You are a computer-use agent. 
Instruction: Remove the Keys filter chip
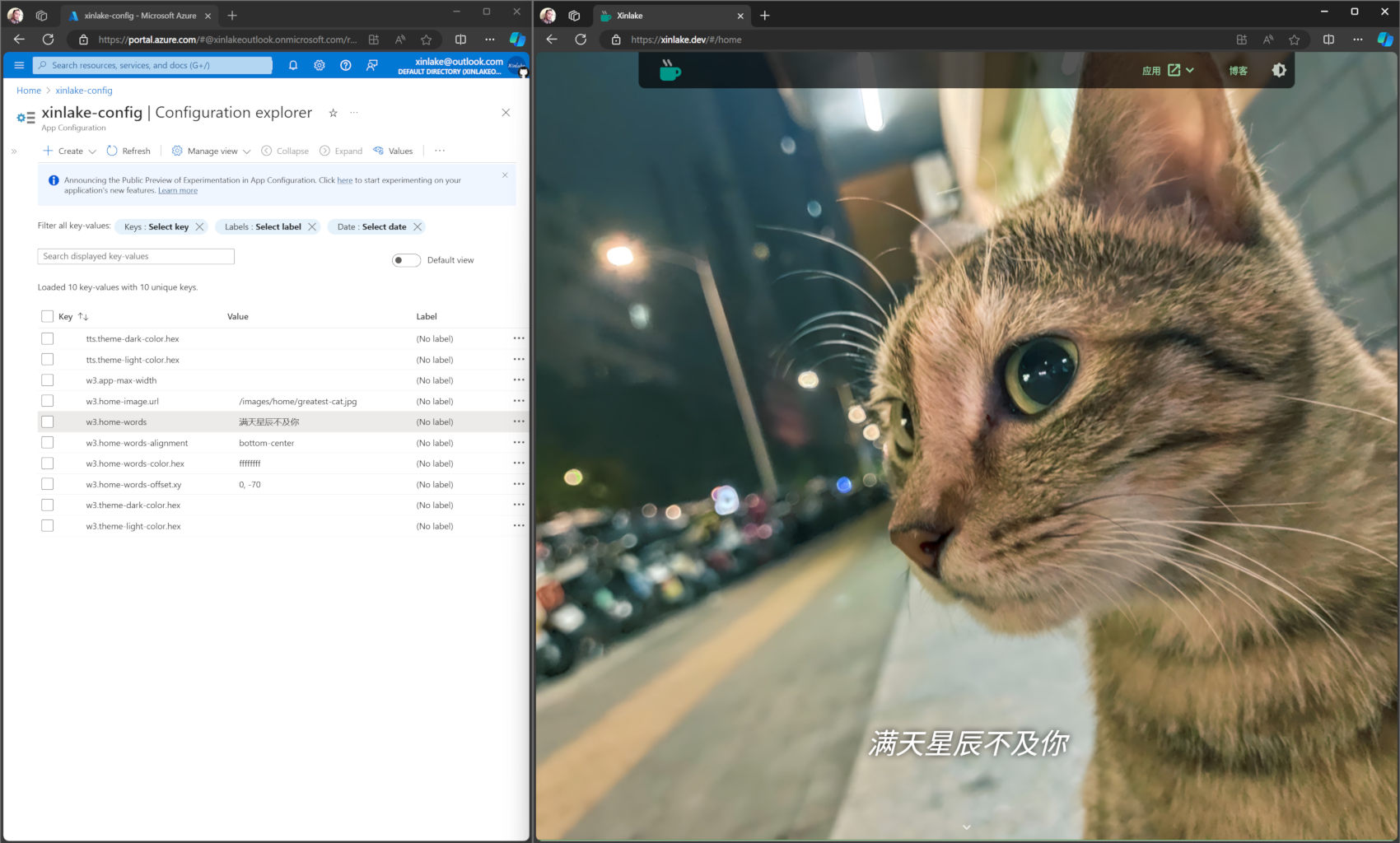pos(199,227)
